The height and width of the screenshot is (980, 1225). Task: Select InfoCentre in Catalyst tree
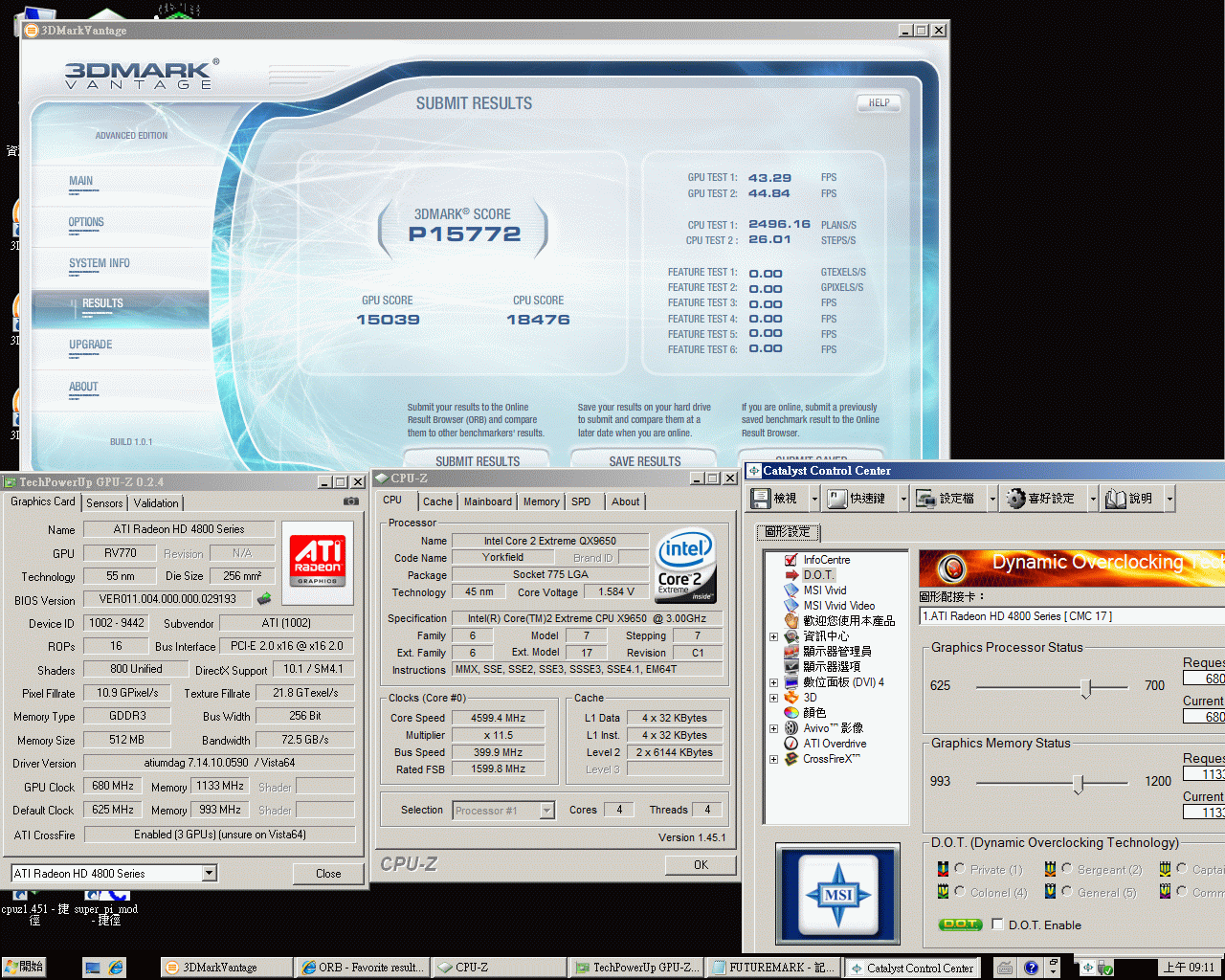[x=826, y=560]
